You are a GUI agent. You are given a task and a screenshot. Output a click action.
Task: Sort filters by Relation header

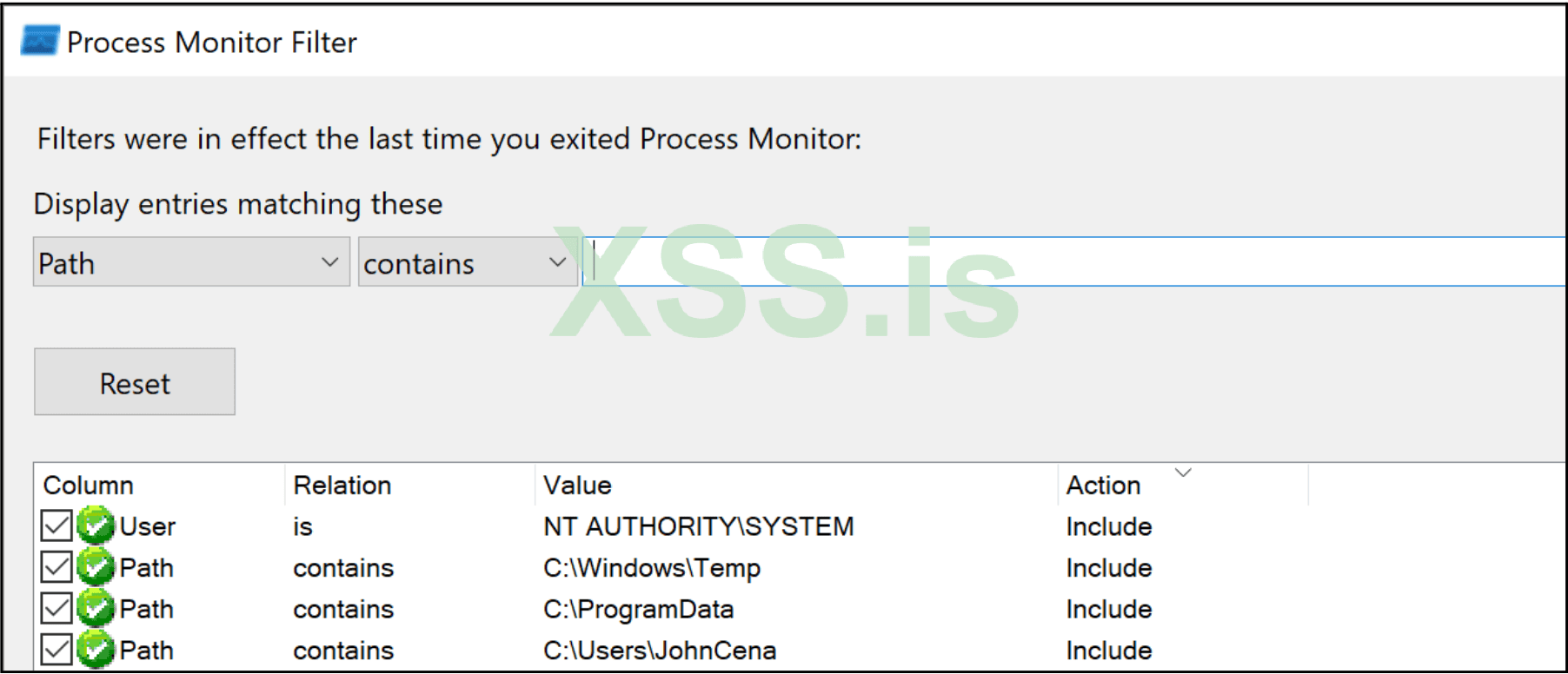tap(342, 486)
